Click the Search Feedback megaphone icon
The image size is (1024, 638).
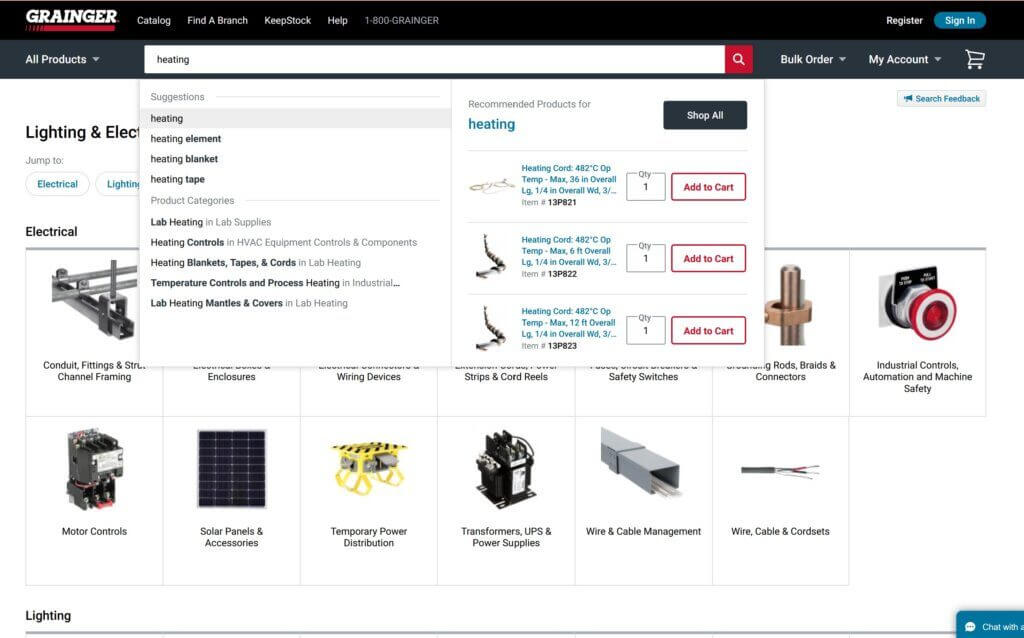pyautogui.click(x=908, y=99)
